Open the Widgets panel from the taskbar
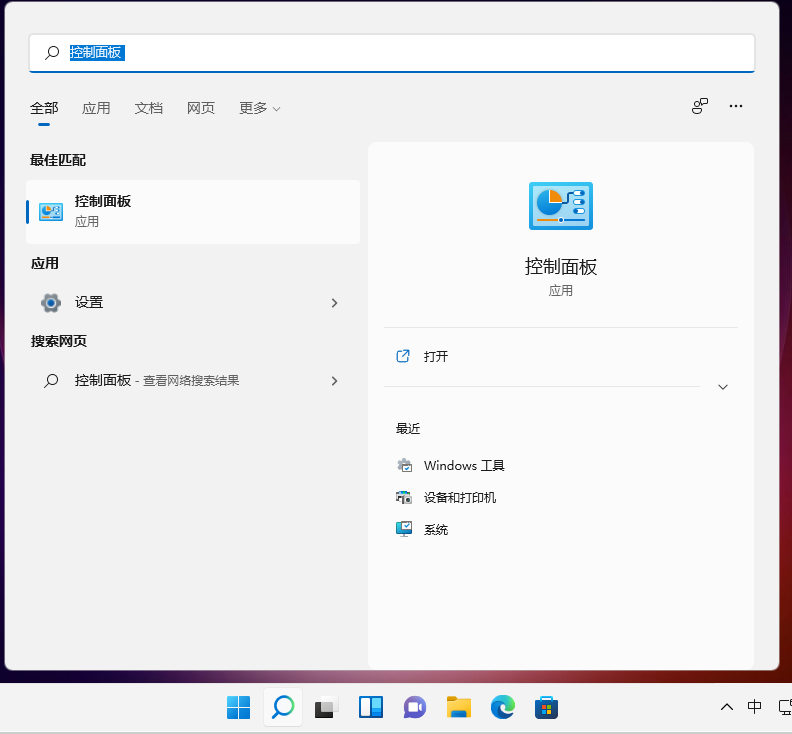The height and width of the screenshot is (734, 792). pos(371,708)
